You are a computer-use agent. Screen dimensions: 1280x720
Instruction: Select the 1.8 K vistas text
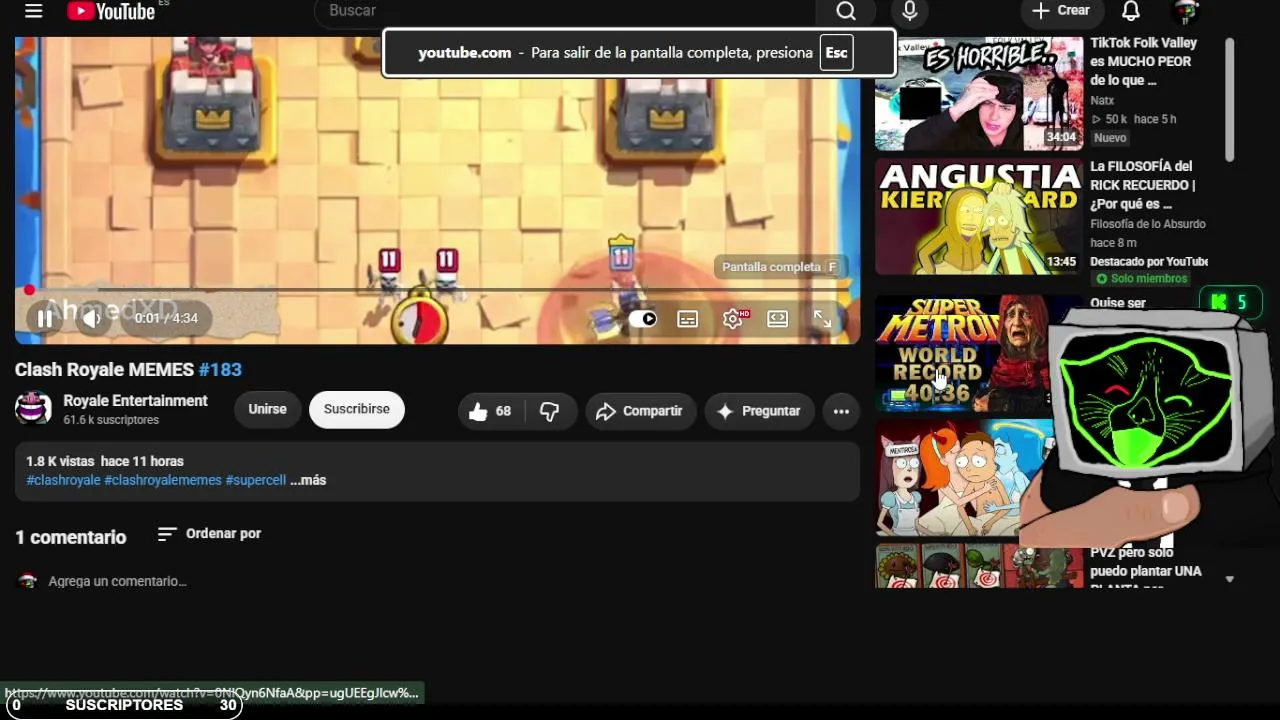(60, 461)
